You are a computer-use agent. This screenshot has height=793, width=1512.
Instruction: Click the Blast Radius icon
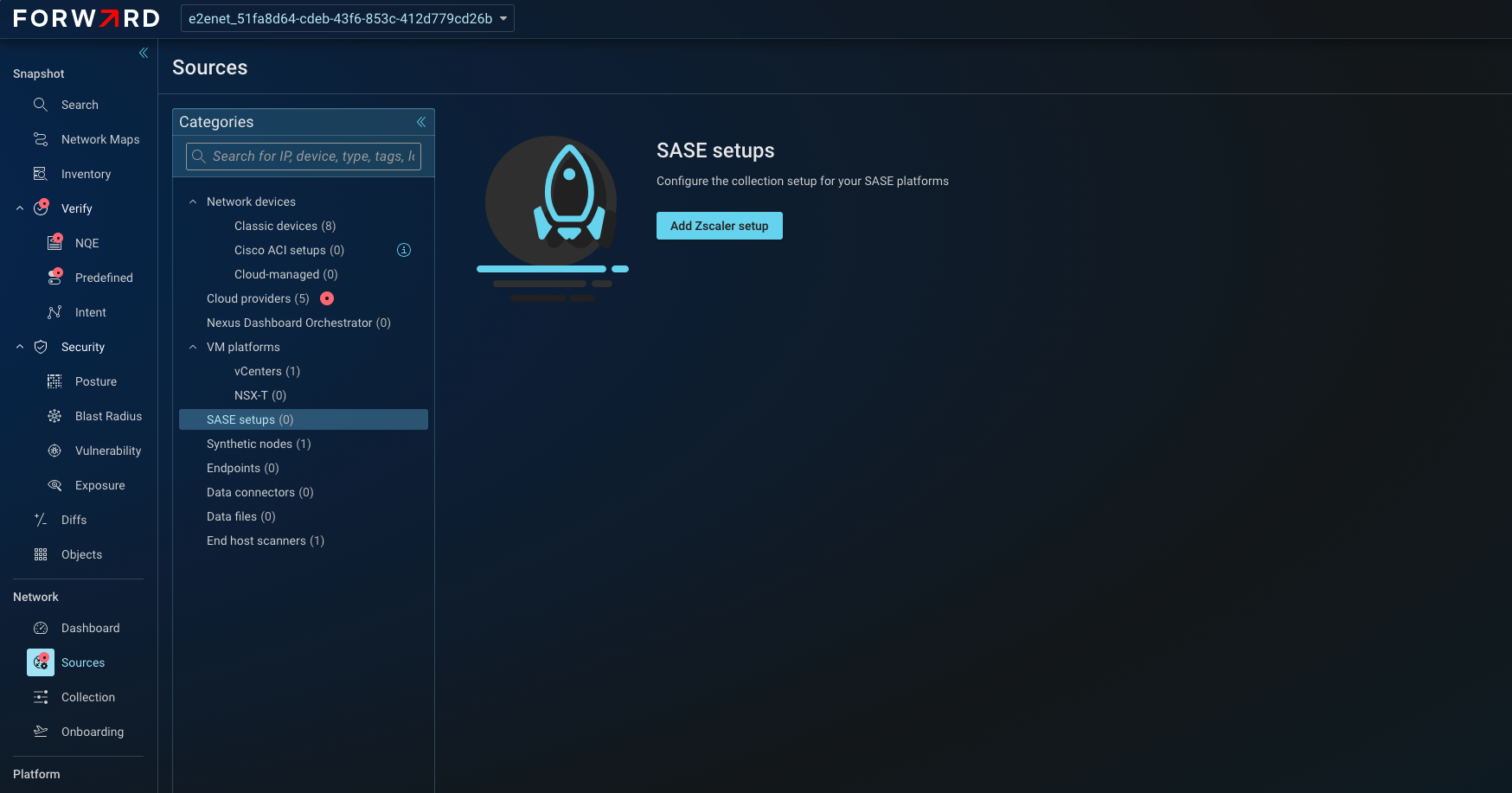pos(54,416)
